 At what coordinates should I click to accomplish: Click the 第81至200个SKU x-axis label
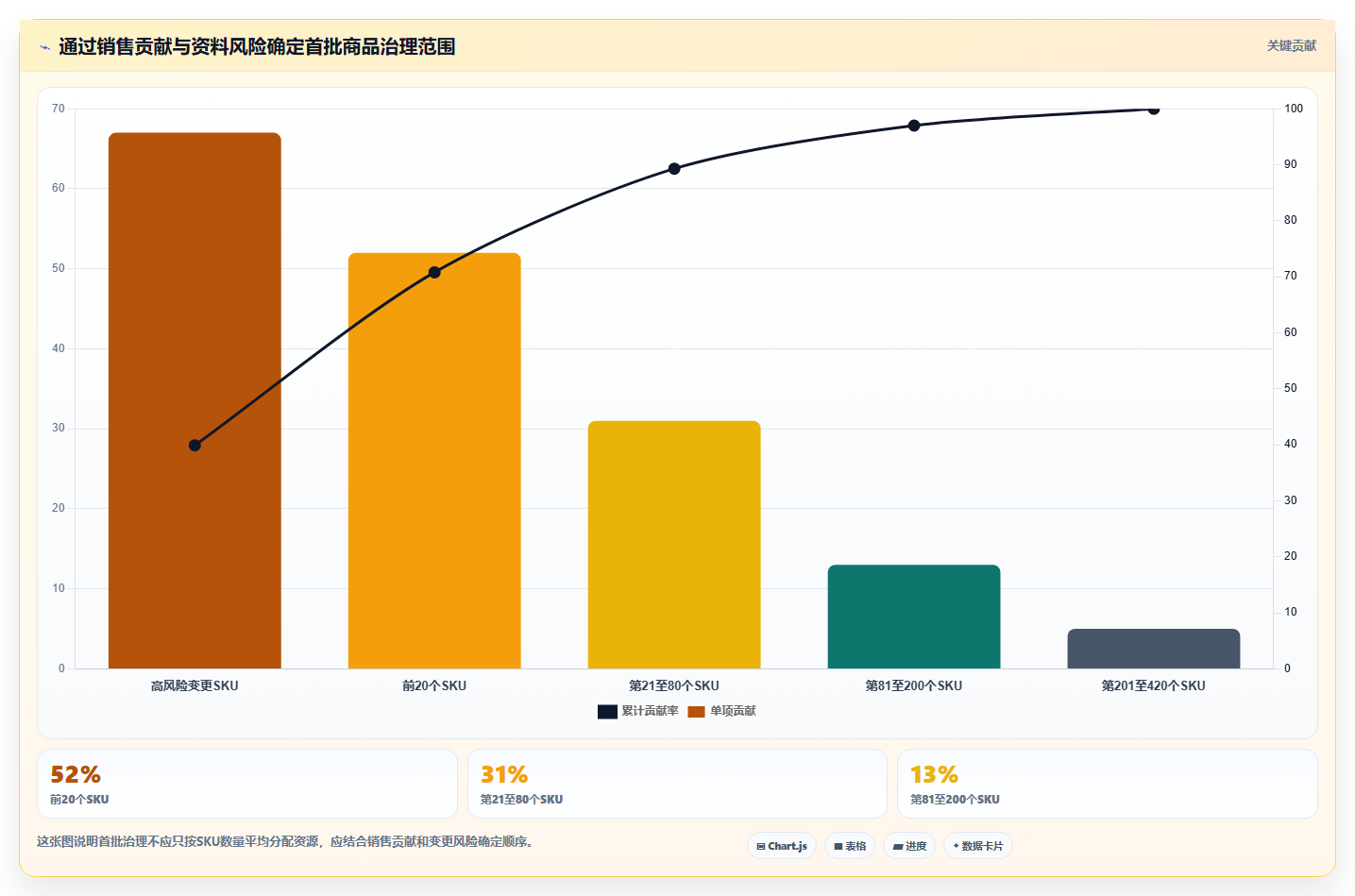click(914, 685)
